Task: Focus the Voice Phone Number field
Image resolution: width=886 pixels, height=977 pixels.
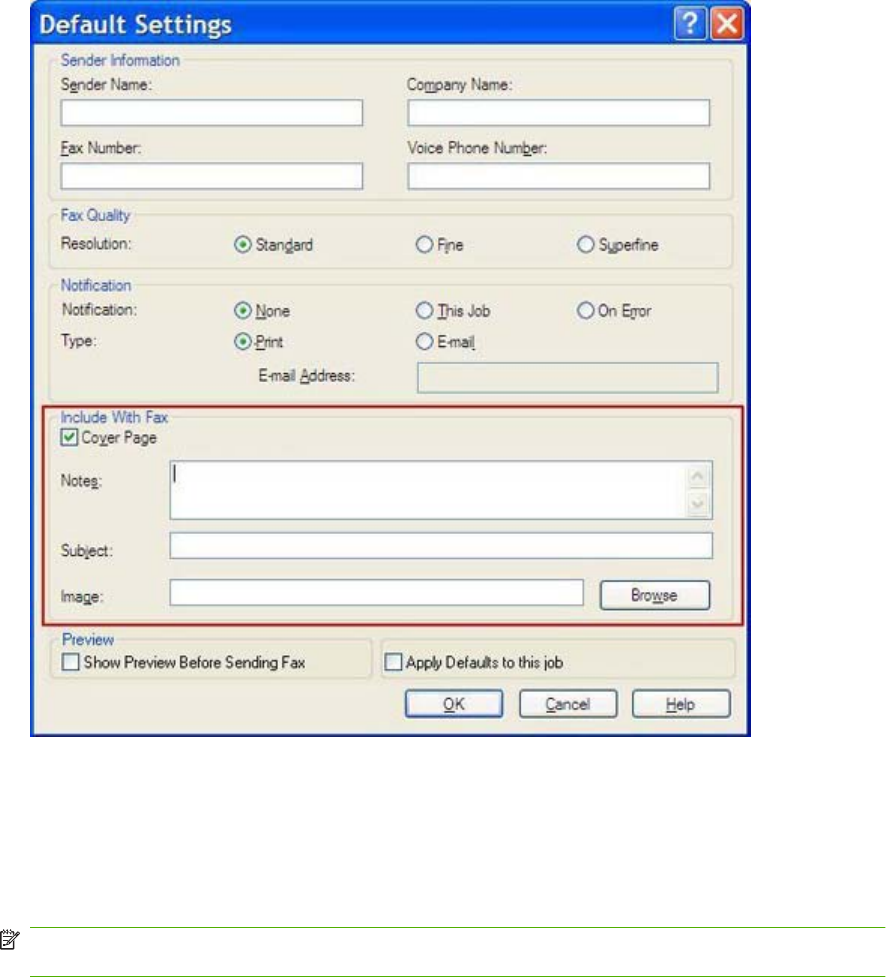Action: (559, 176)
